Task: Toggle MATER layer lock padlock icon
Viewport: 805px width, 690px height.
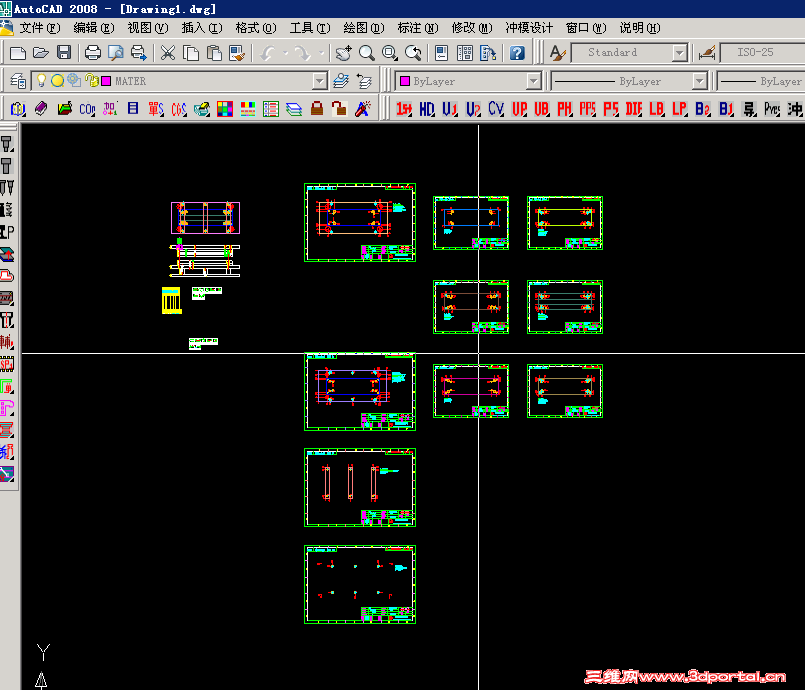Action: tap(92, 80)
